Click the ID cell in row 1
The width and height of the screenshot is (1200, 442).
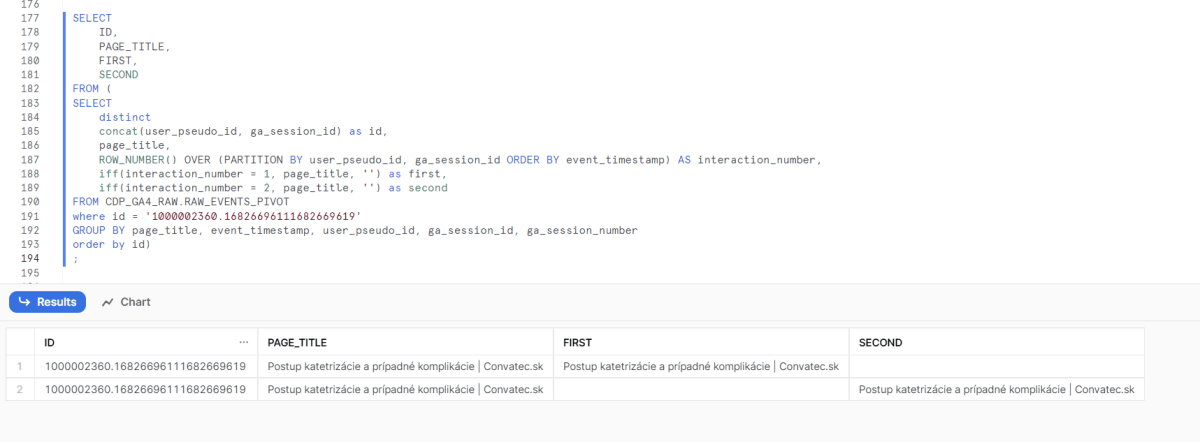[x=145, y=366]
